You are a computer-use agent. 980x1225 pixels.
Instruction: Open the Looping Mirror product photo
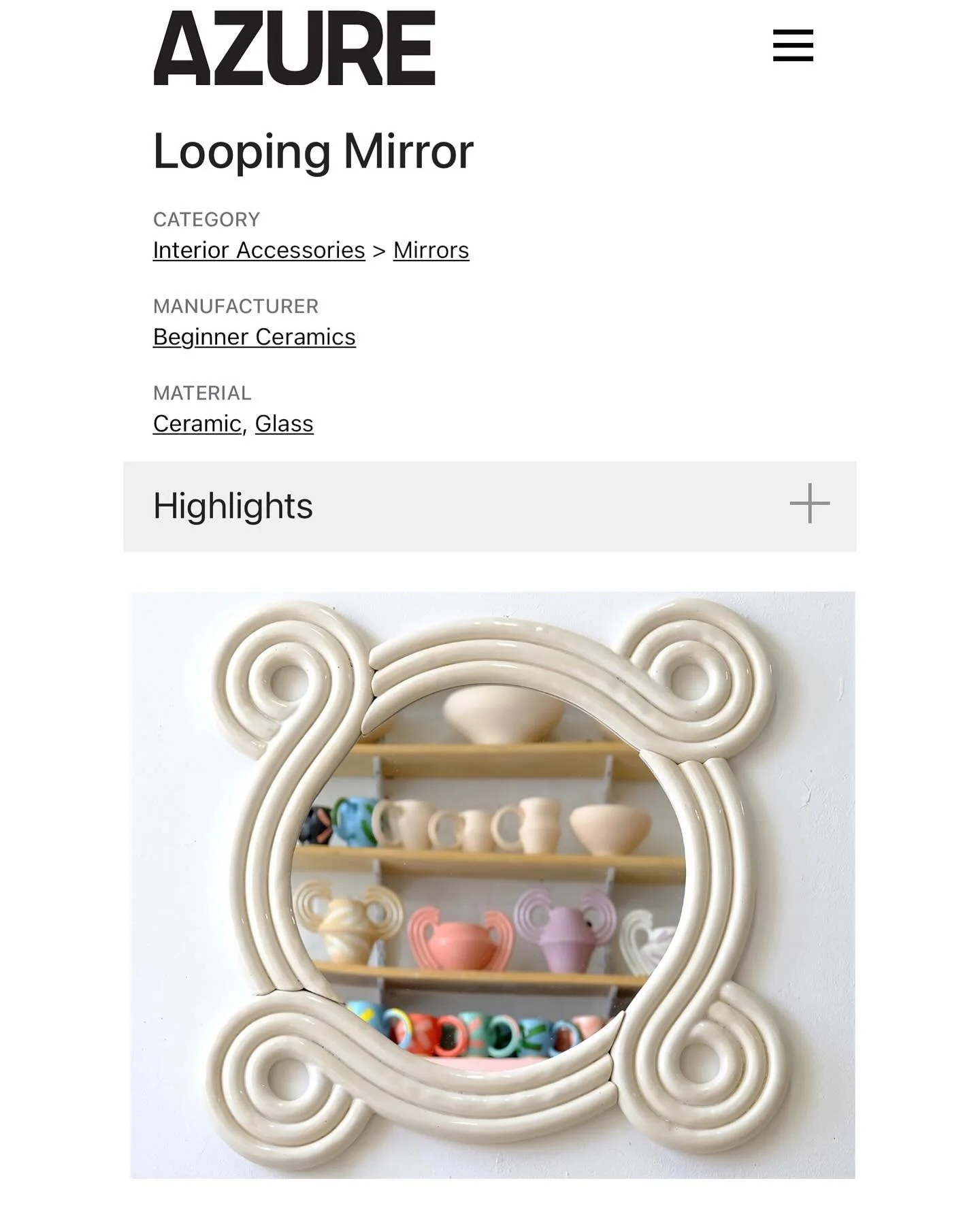(x=493, y=885)
